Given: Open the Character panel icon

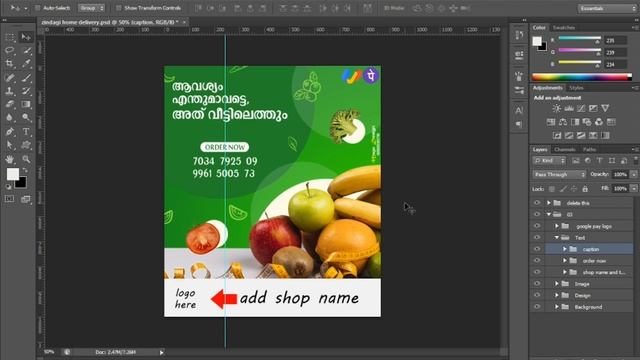Looking at the screenshot, I should click(x=519, y=110).
